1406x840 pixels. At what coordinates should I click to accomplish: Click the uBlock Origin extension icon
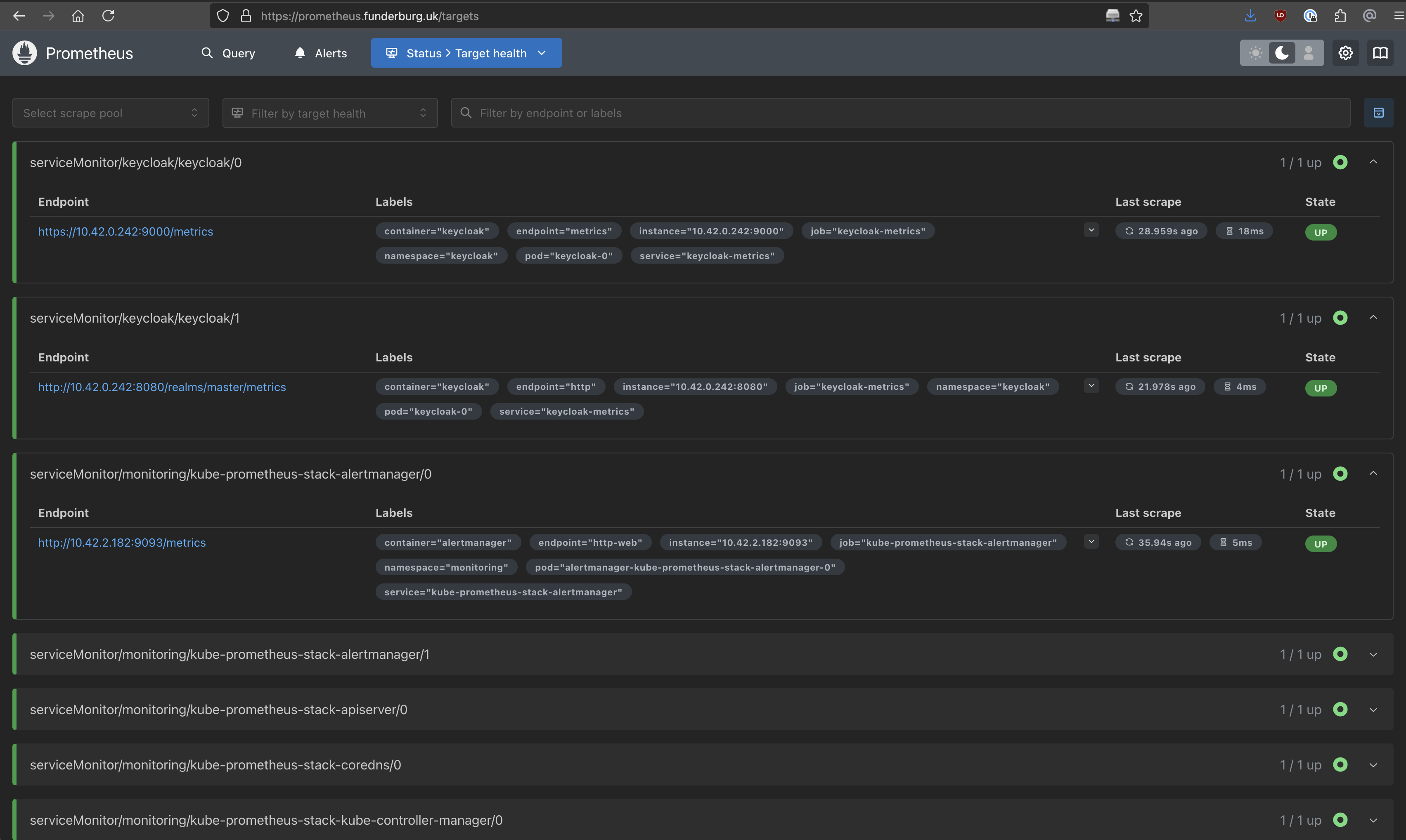[x=1280, y=16]
